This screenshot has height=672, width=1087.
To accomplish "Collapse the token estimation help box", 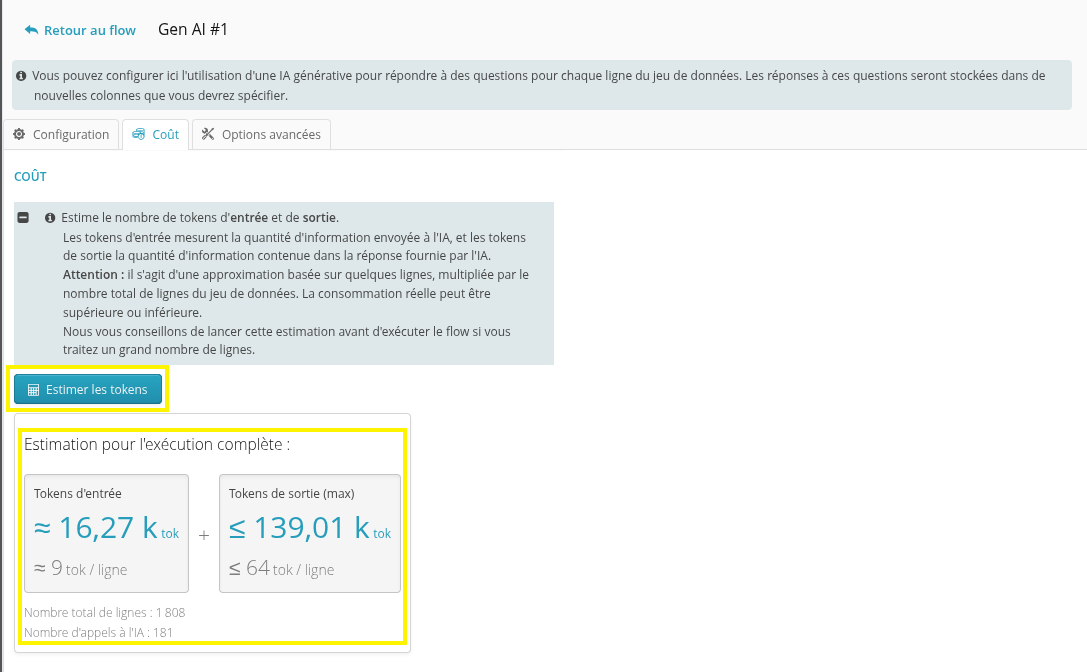I will (x=23, y=217).
